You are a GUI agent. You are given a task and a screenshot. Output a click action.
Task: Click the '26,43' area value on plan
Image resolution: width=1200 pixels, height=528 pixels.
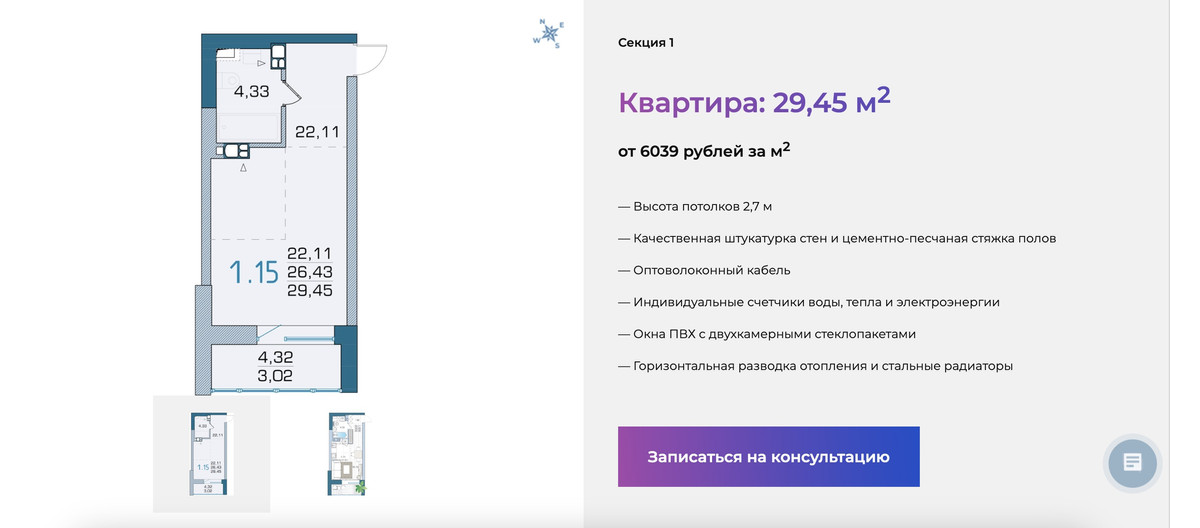[x=309, y=272]
